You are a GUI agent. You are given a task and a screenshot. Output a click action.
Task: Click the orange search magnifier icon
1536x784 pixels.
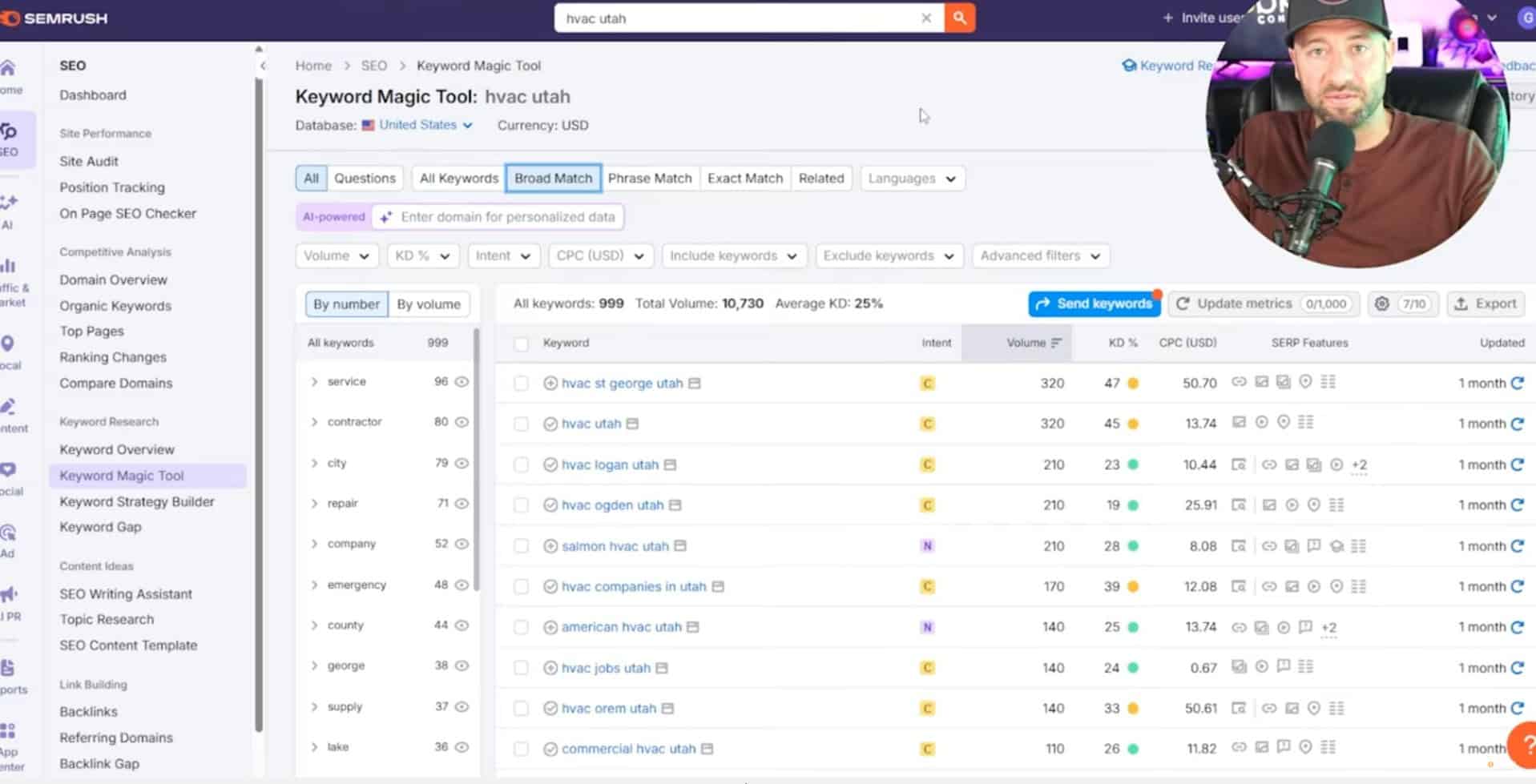(x=958, y=18)
